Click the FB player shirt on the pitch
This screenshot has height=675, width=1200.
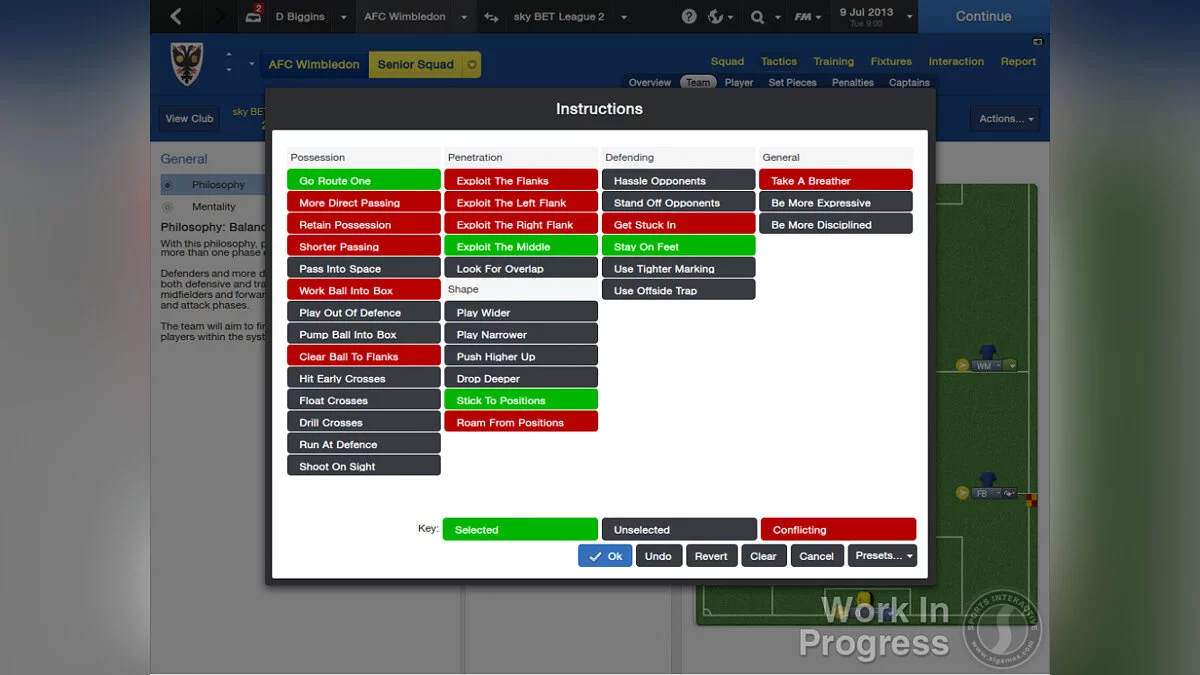(988, 480)
